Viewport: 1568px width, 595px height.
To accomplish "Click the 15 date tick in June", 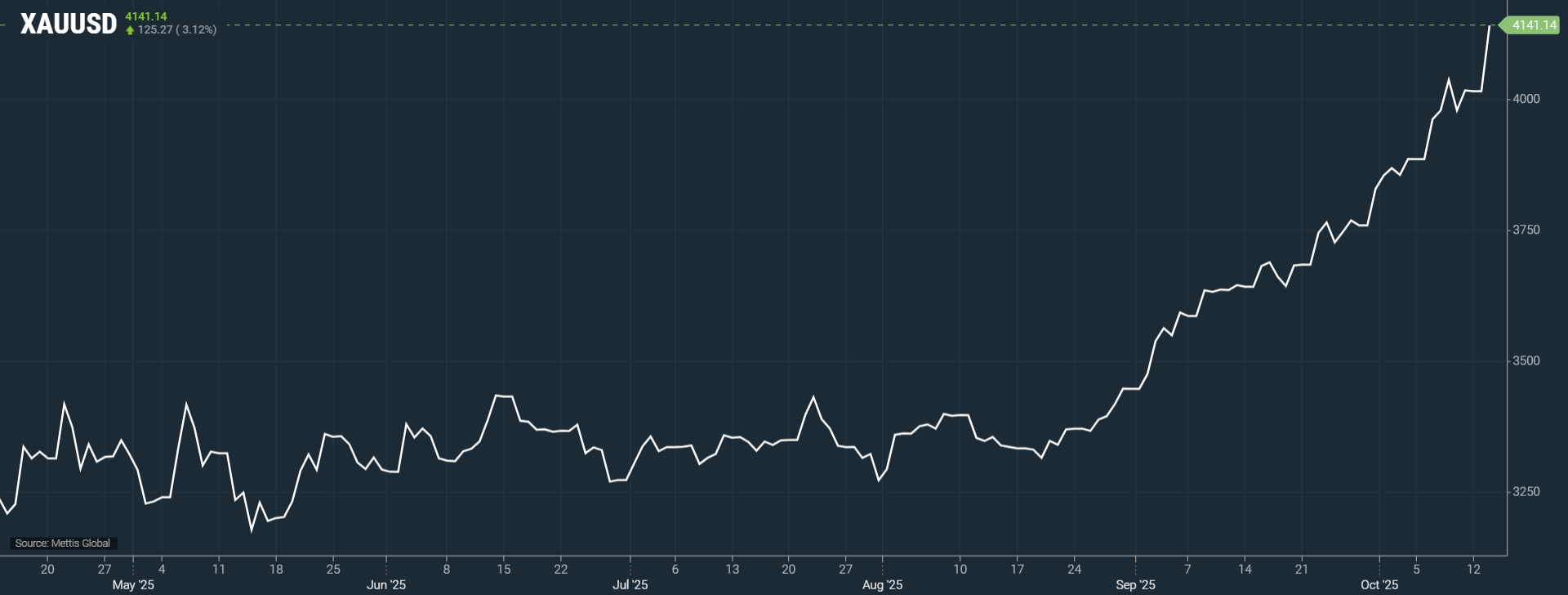I will pyautogui.click(x=504, y=570).
